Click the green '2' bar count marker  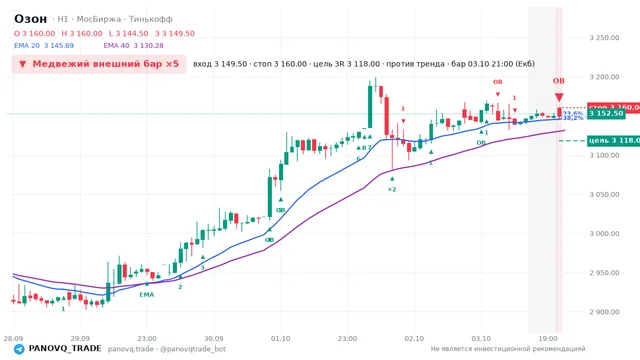[x=180, y=287]
